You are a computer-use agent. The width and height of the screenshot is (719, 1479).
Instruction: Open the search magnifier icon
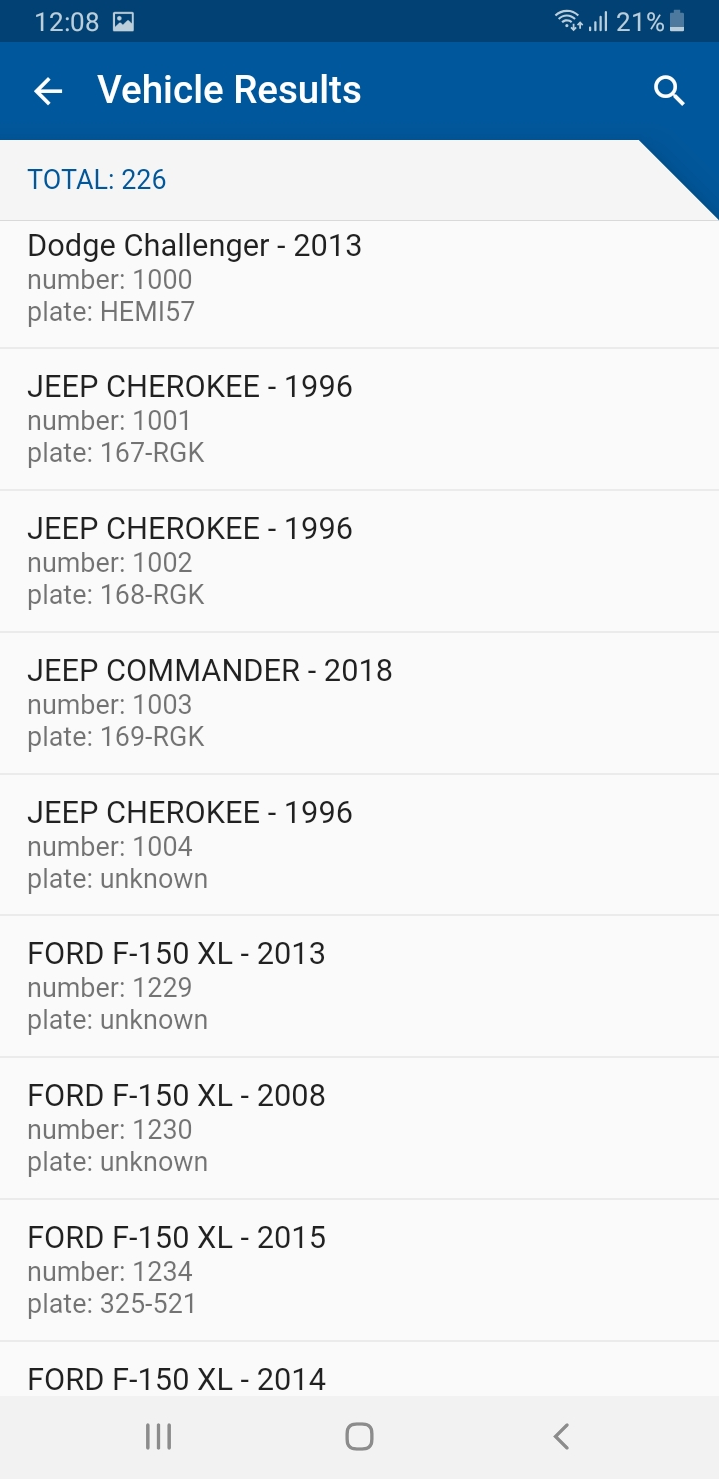pos(669,91)
